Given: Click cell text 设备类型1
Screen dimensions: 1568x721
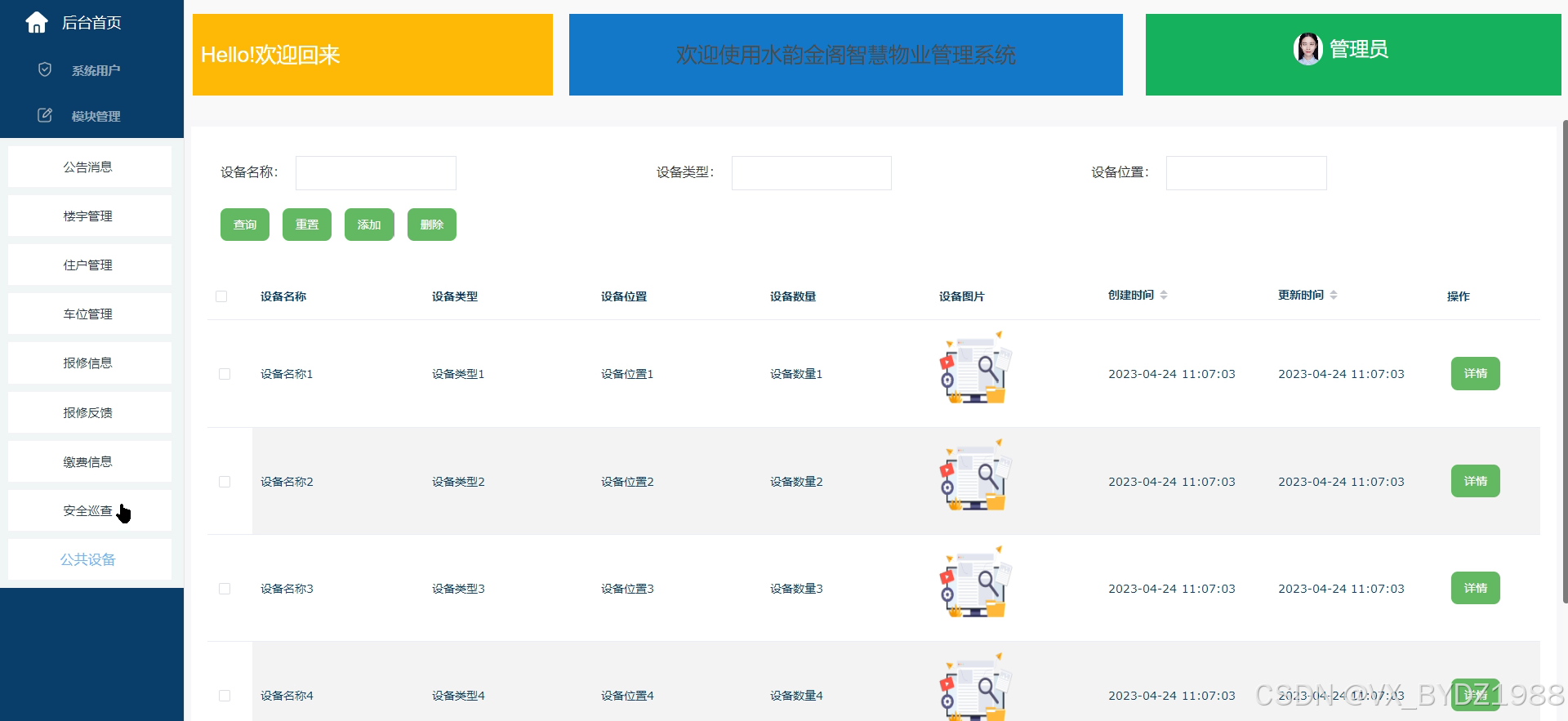Looking at the screenshot, I should (458, 374).
